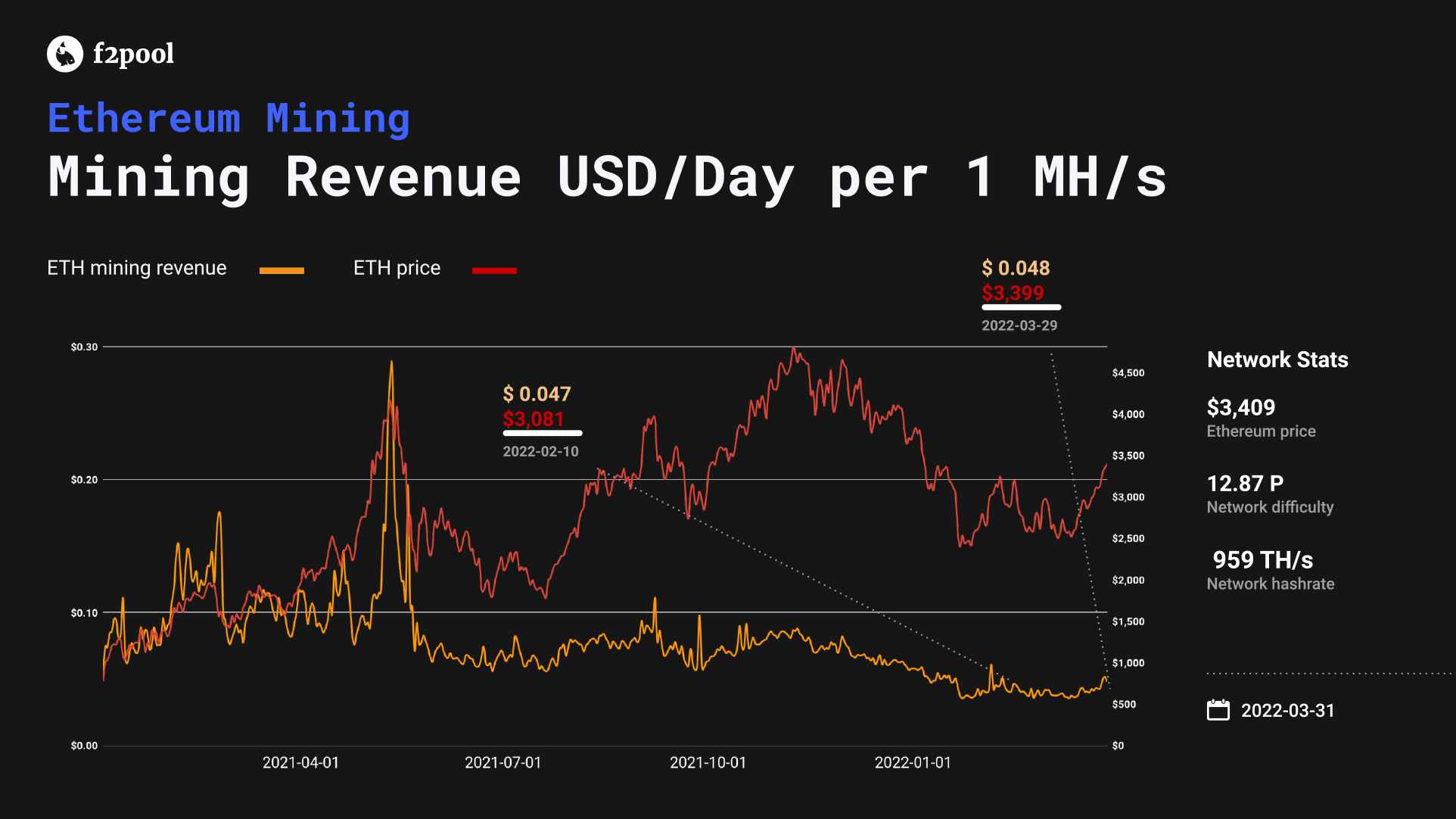Click the Network Stats heading
The height and width of the screenshot is (819, 1456).
(1277, 360)
